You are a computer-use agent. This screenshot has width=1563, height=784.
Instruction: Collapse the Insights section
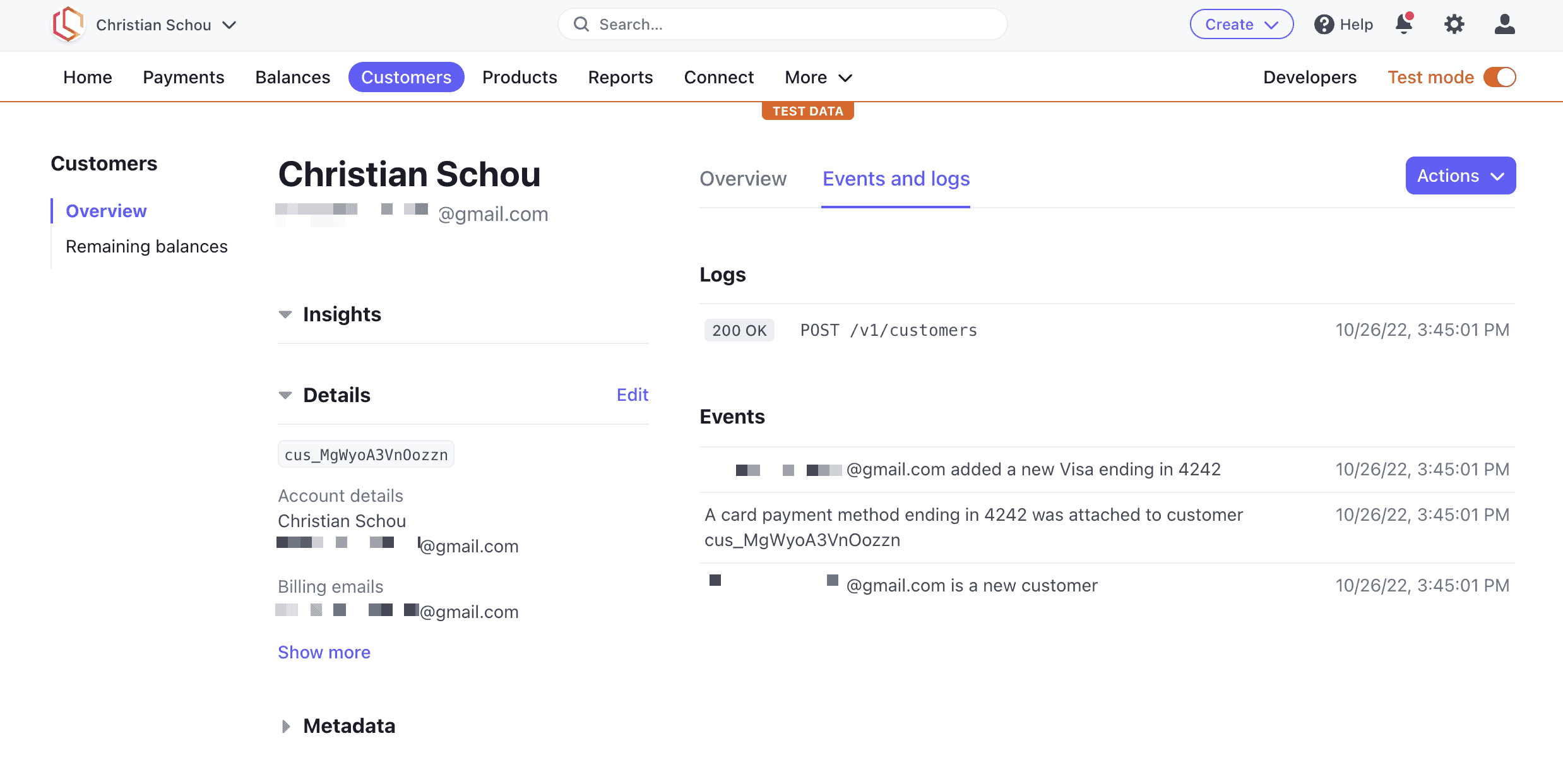285,314
